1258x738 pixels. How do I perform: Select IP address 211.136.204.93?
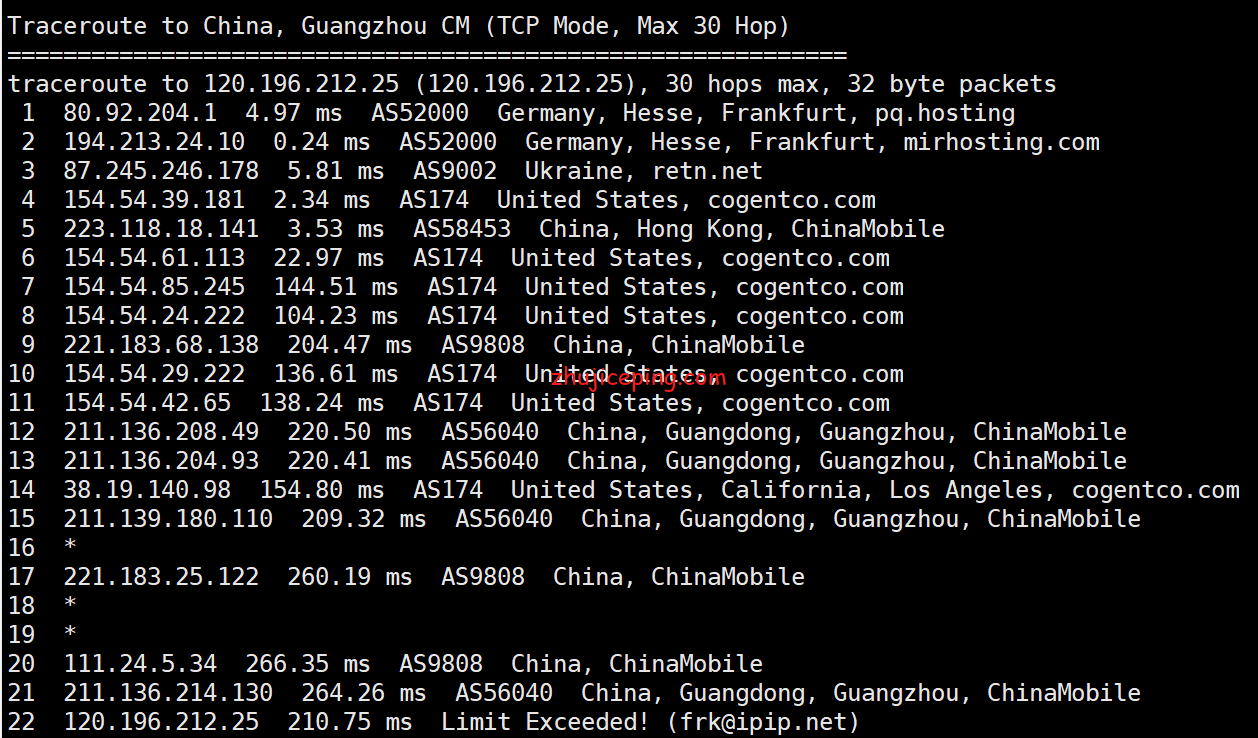click(161, 461)
